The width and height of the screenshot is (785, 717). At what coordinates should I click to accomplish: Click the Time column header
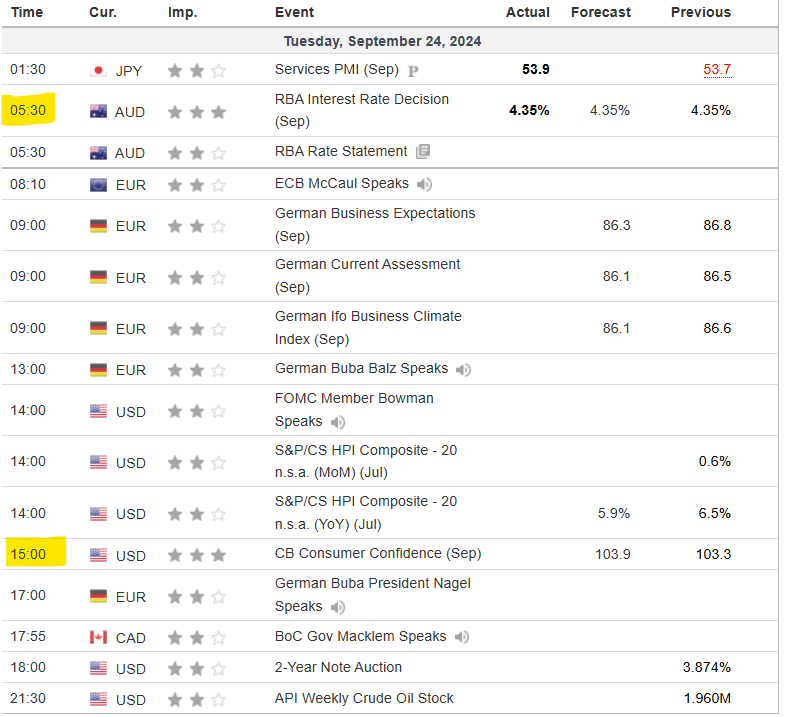pos(27,12)
